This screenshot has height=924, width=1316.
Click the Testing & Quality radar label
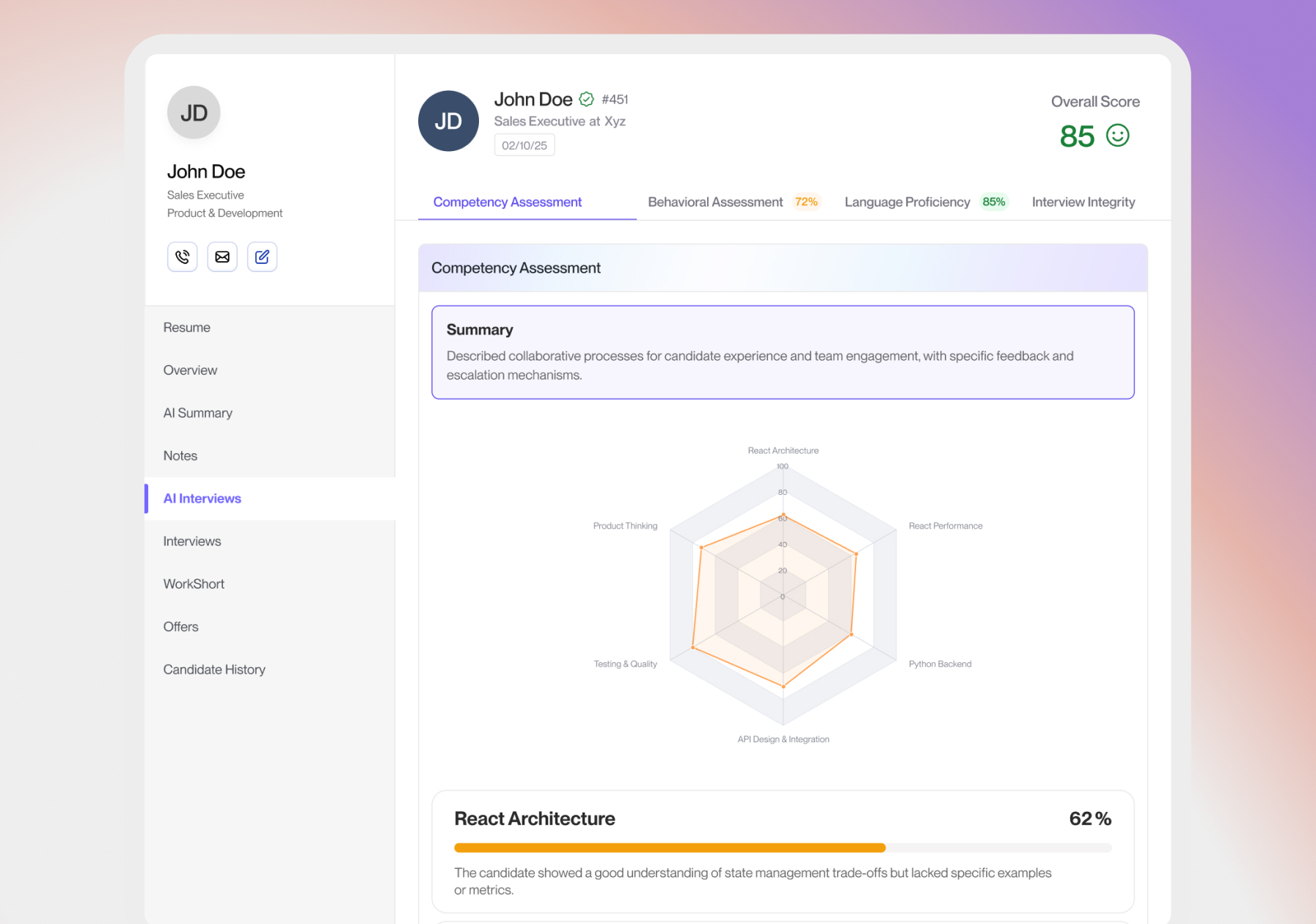(625, 664)
